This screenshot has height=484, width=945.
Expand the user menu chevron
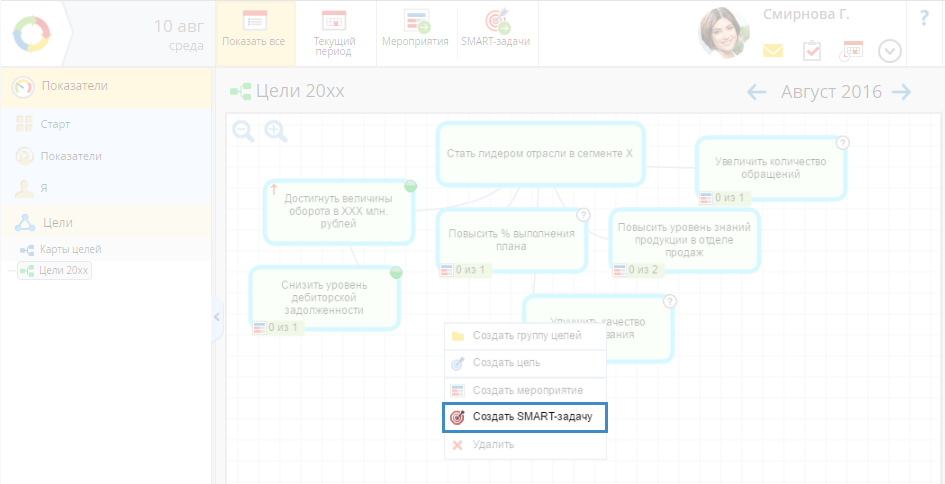[890, 51]
